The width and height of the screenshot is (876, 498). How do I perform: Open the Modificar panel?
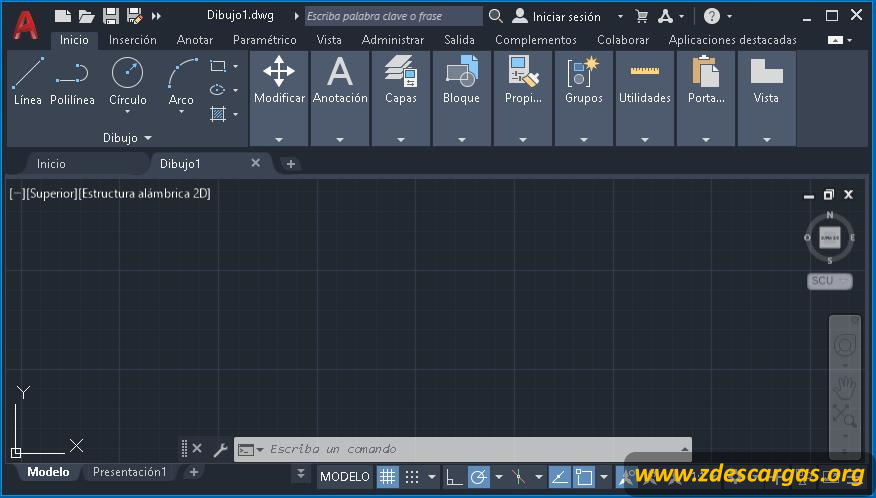pos(279,98)
